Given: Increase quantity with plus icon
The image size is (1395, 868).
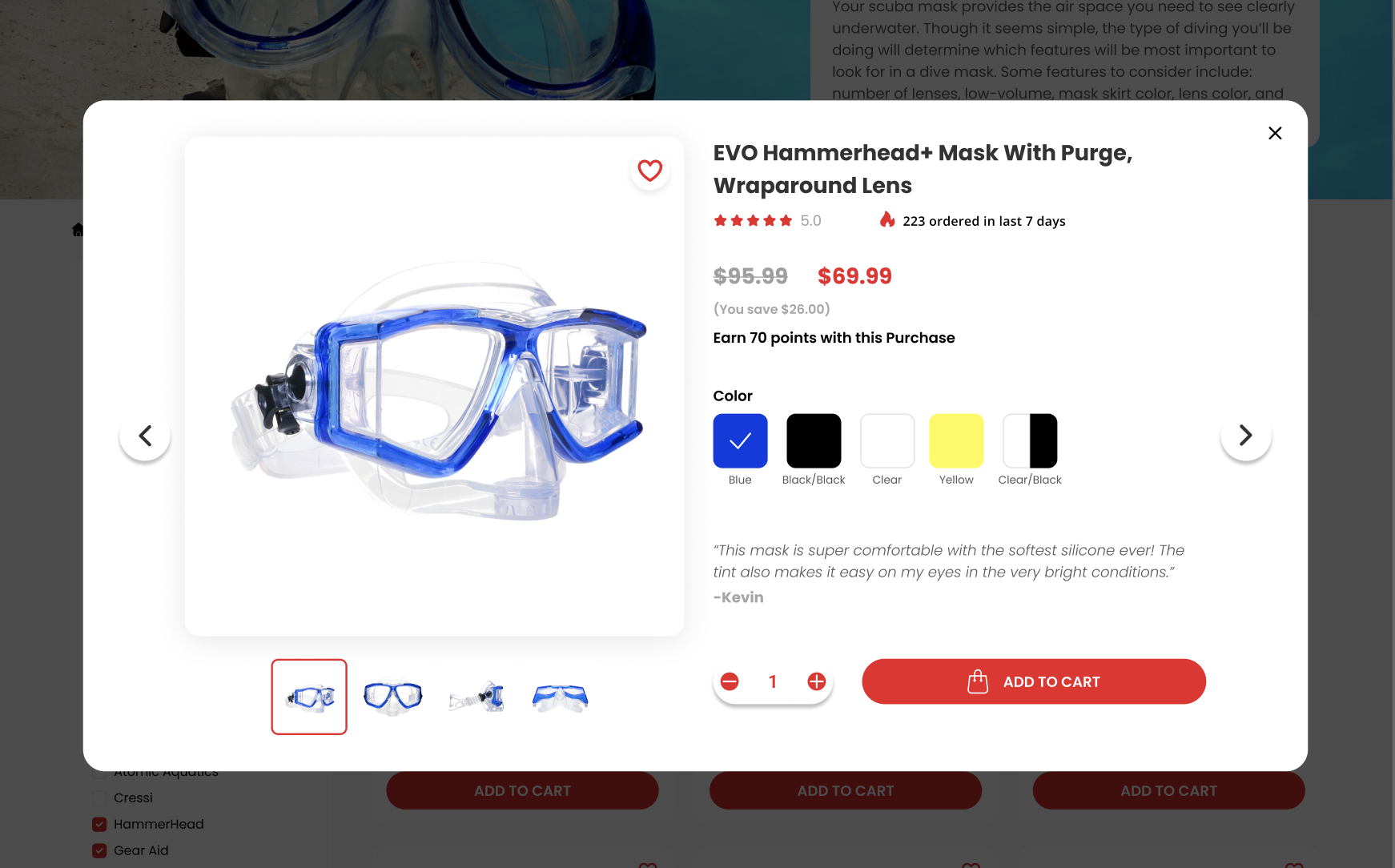Looking at the screenshot, I should tap(817, 681).
